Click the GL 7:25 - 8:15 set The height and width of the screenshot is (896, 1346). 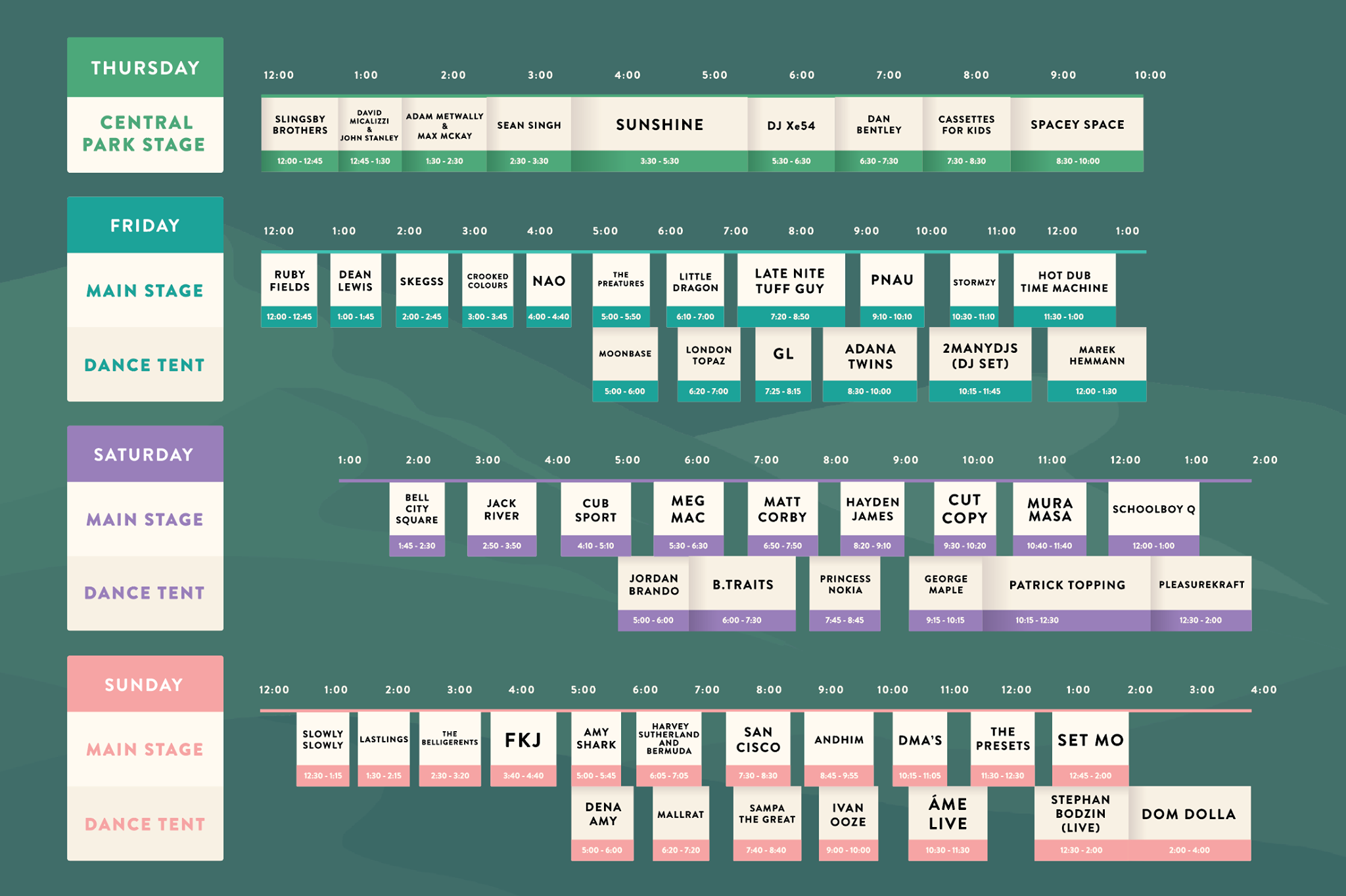coord(783,365)
